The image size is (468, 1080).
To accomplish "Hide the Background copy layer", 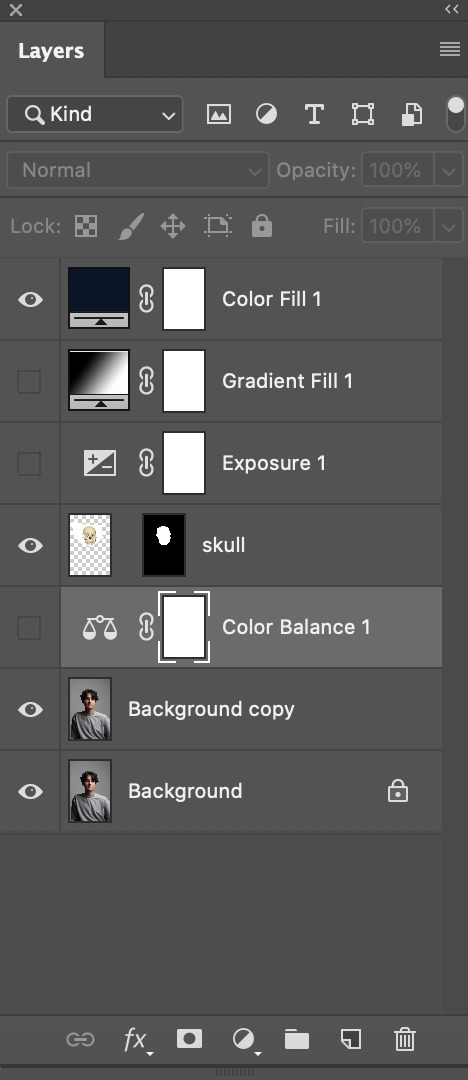I will click(30, 709).
